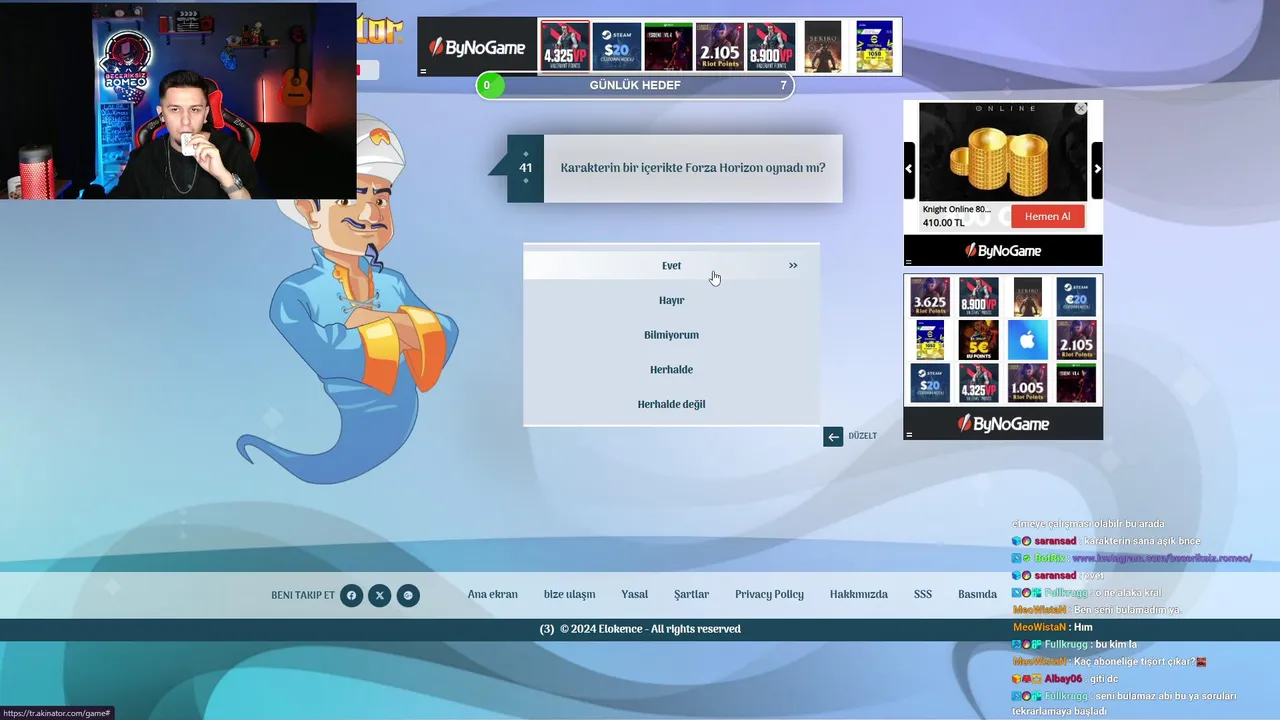Open the Privacy Policy link

[x=769, y=594]
